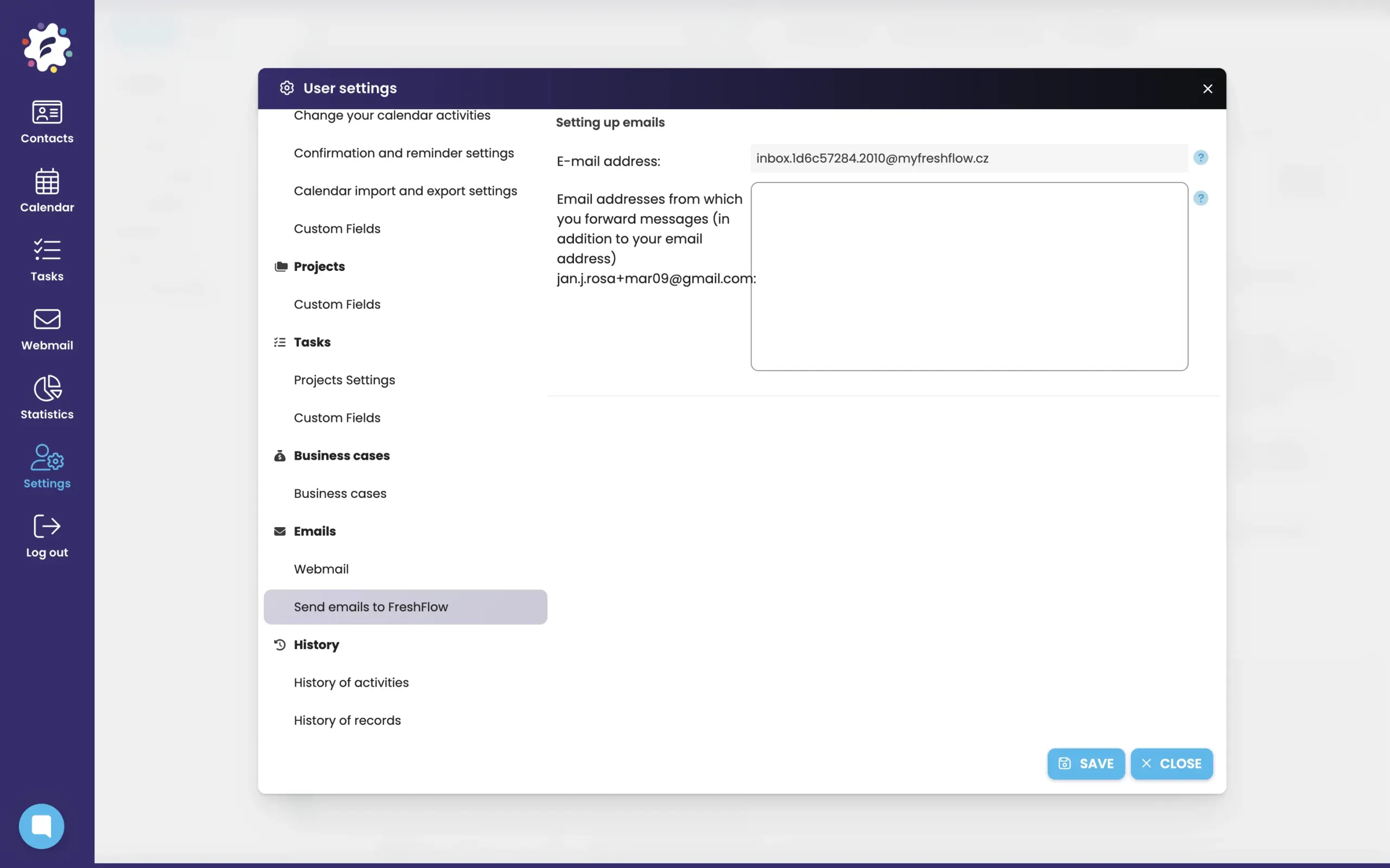Open Business cases settings item
This screenshot has height=868, width=1390.
[x=340, y=493]
